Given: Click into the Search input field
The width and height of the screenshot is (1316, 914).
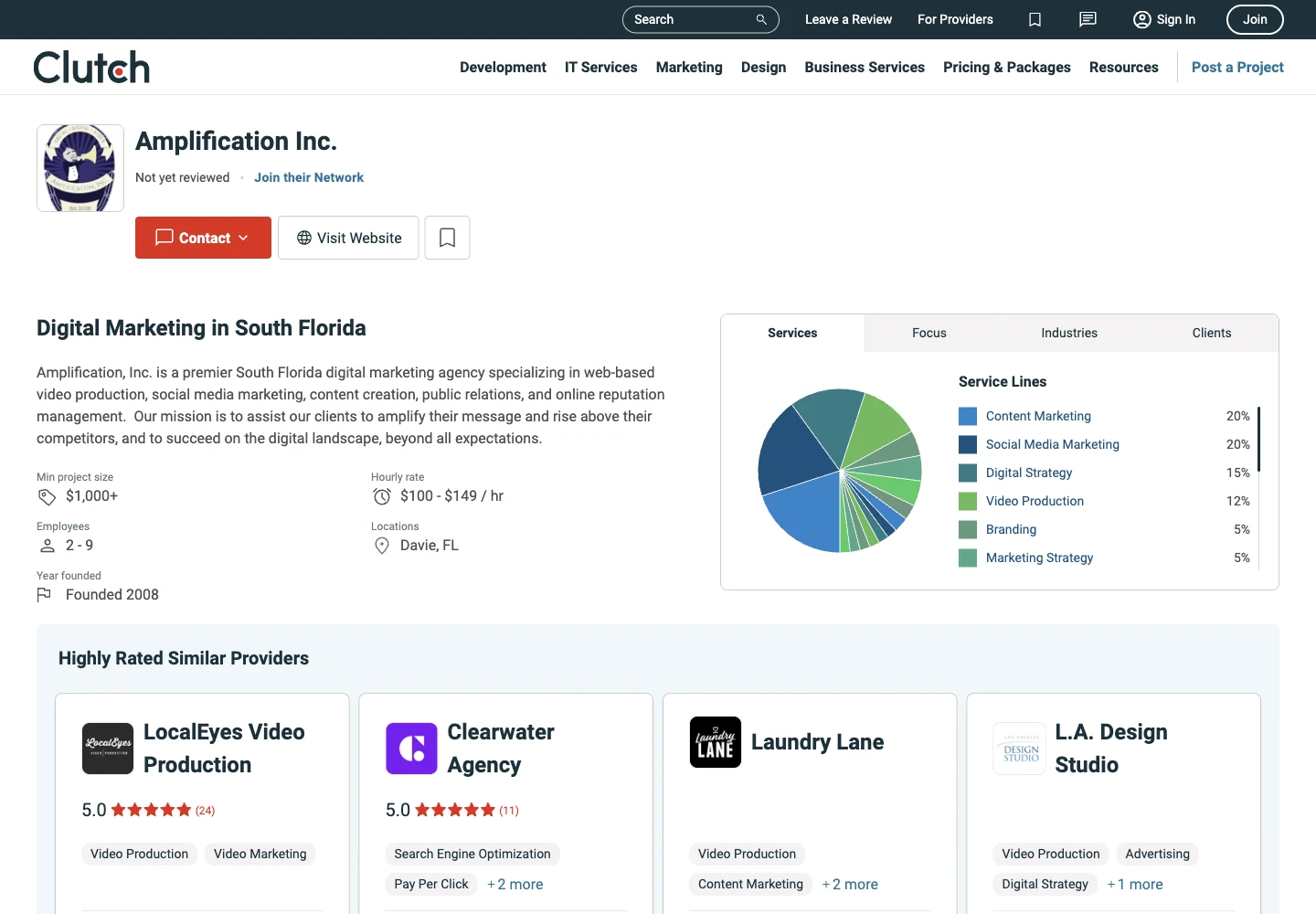Looking at the screenshot, I should pyautogui.click(x=690, y=19).
